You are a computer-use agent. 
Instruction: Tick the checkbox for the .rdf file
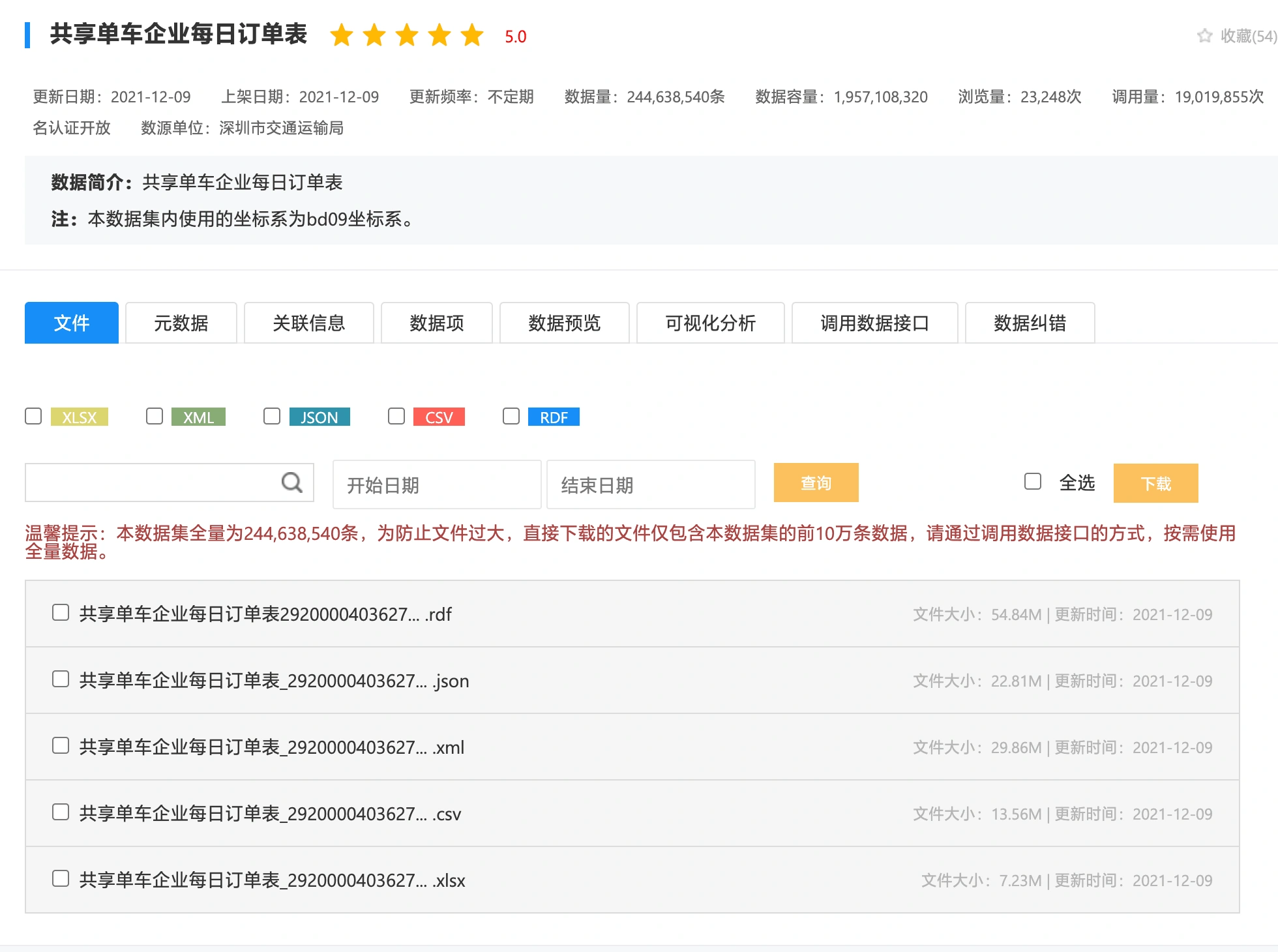[61, 613]
